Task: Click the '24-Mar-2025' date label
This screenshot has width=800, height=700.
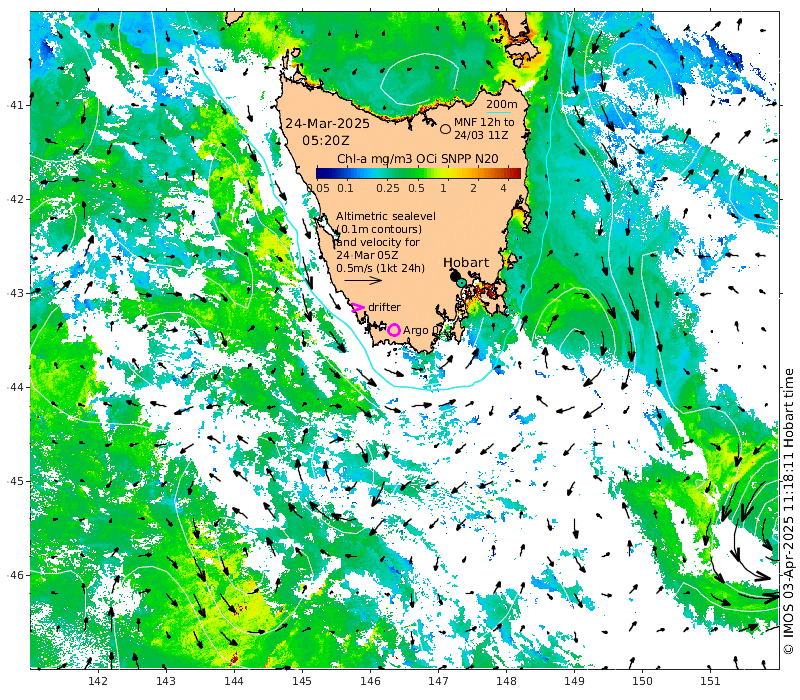Action: coord(327,124)
